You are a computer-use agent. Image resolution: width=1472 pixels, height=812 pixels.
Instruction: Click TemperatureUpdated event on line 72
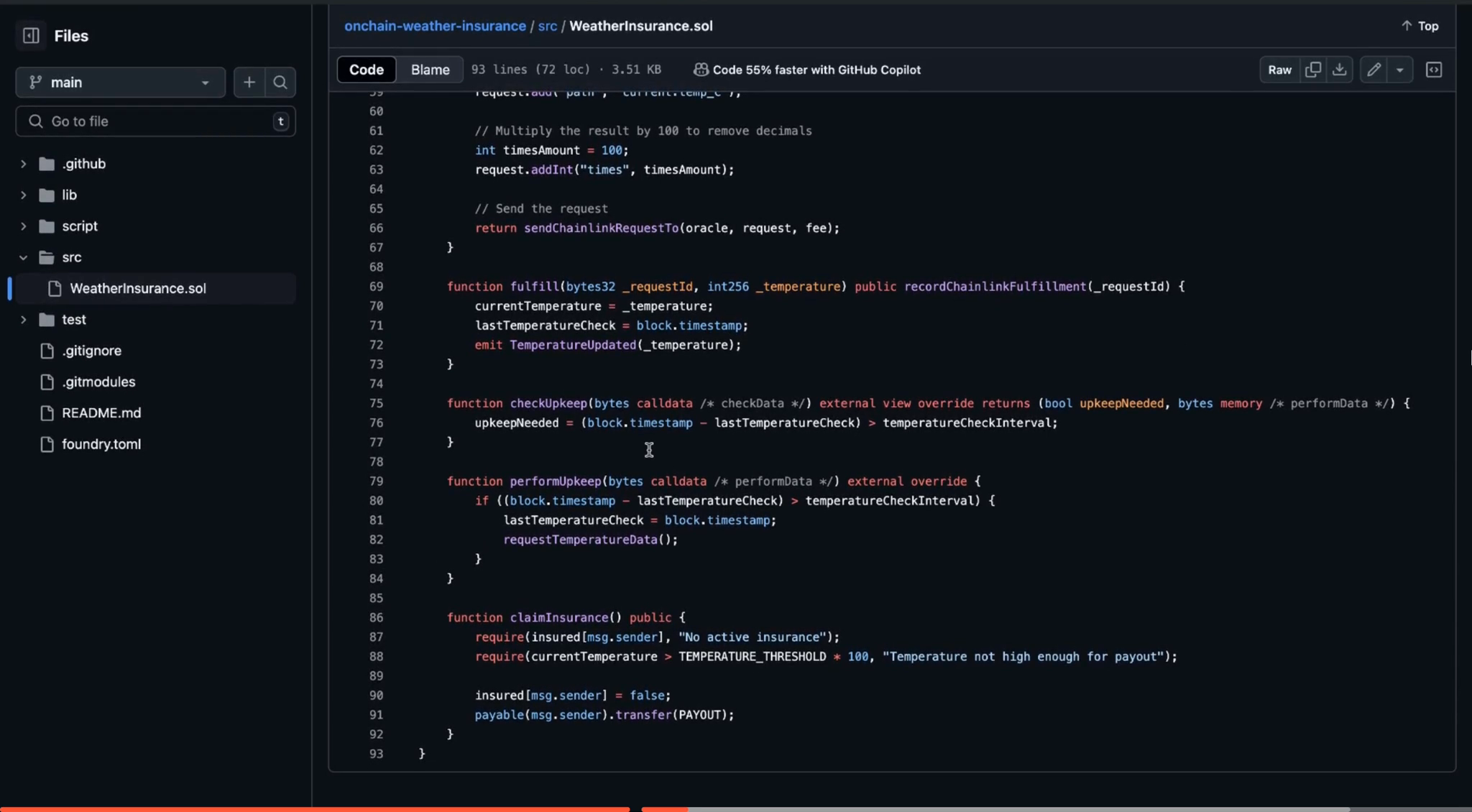(x=573, y=346)
